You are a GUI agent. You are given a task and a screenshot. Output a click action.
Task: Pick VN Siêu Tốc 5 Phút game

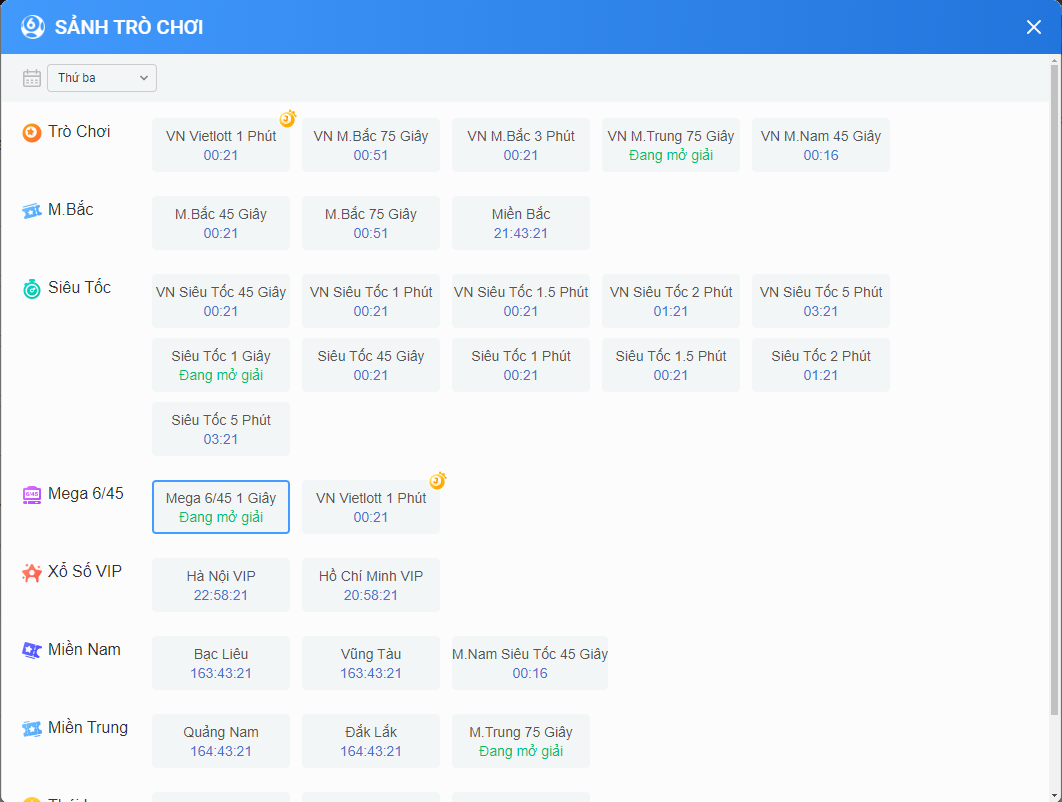pos(821,301)
